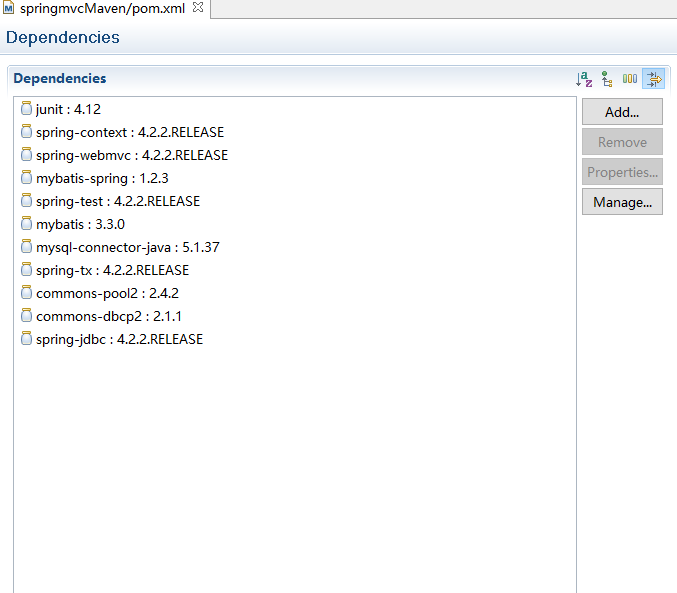The image size is (677, 593).
Task: Click jar icon next to mysql-connector-java
Action: point(26,246)
